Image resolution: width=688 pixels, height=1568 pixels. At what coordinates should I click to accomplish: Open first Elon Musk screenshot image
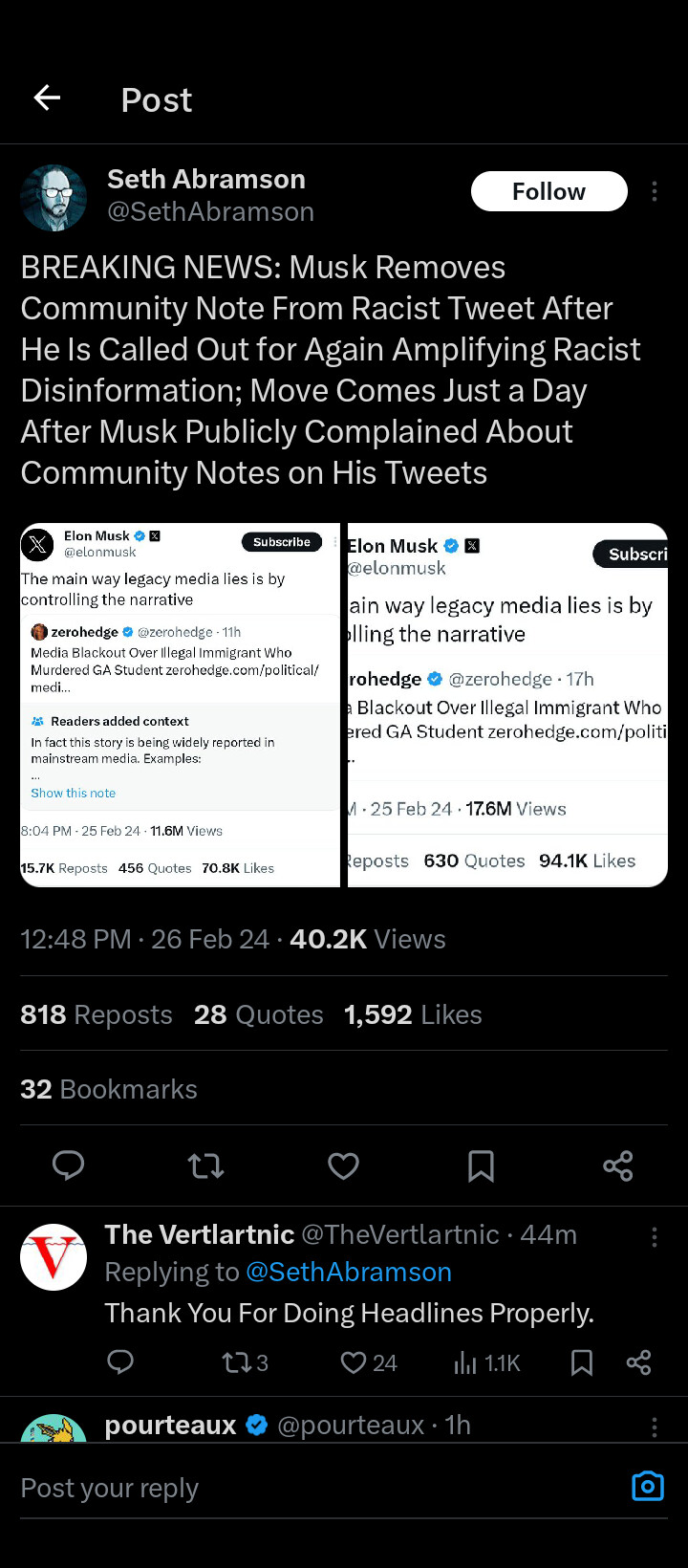181,705
